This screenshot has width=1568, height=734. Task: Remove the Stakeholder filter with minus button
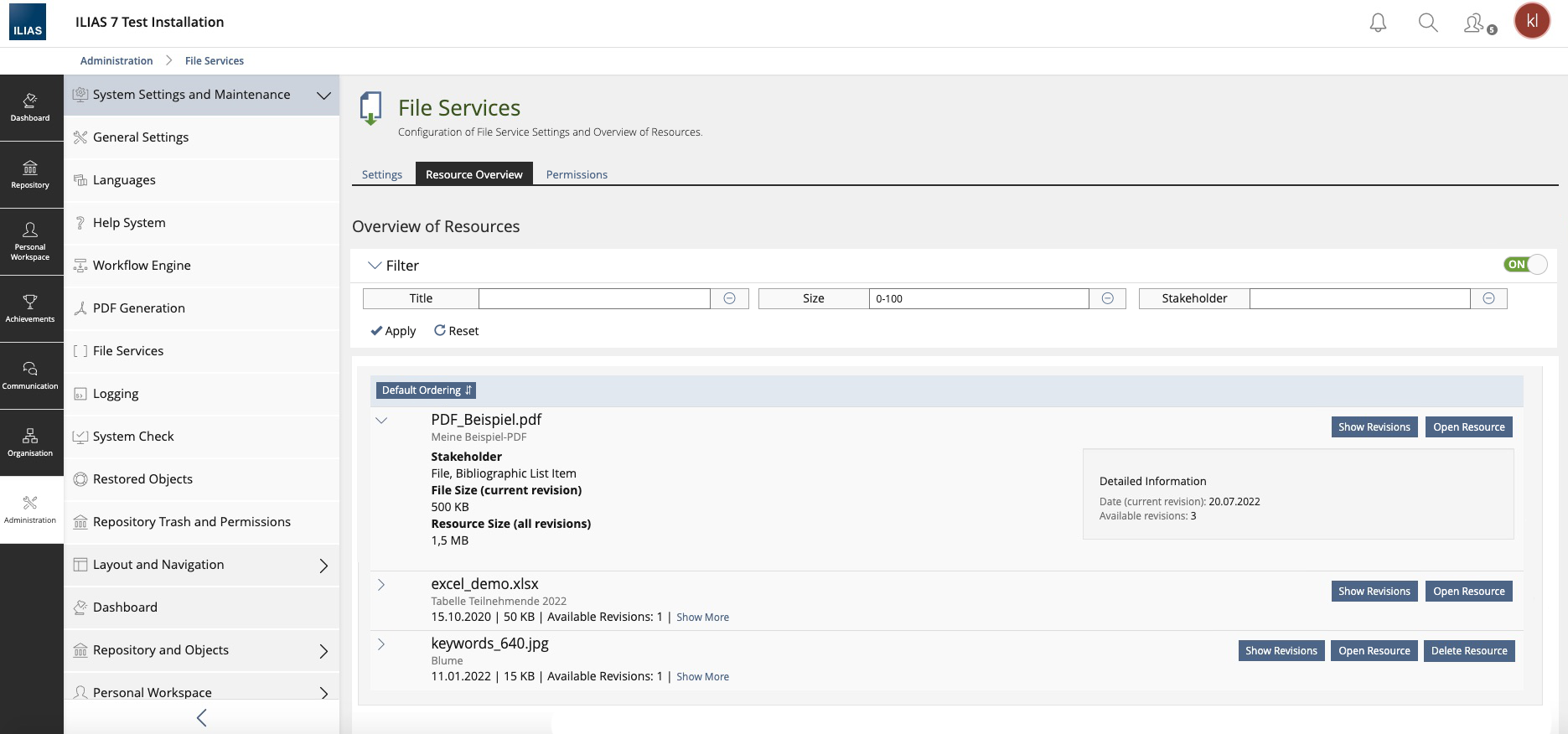coord(1488,298)
